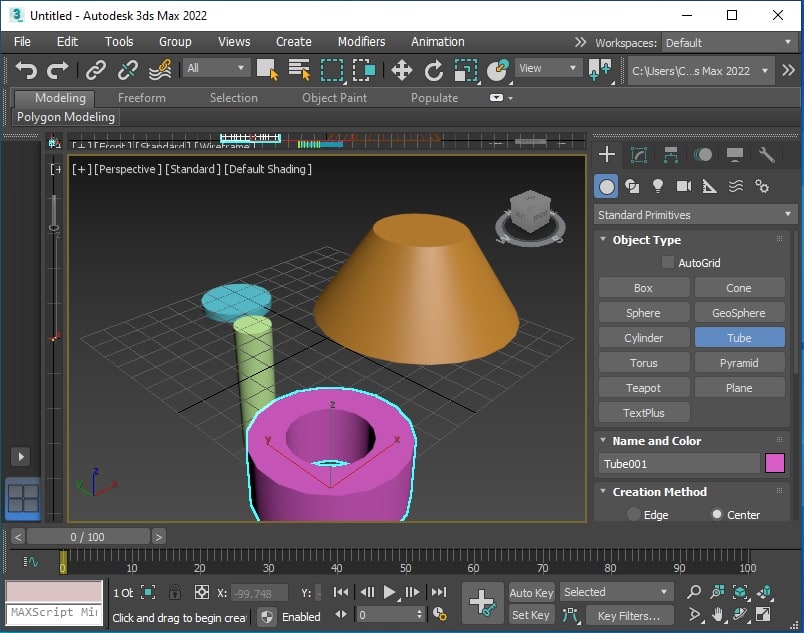Click Zoom Extents Selected icon
Image resolution: width=804 pixels, height=633 pixels.
point(740,593)
